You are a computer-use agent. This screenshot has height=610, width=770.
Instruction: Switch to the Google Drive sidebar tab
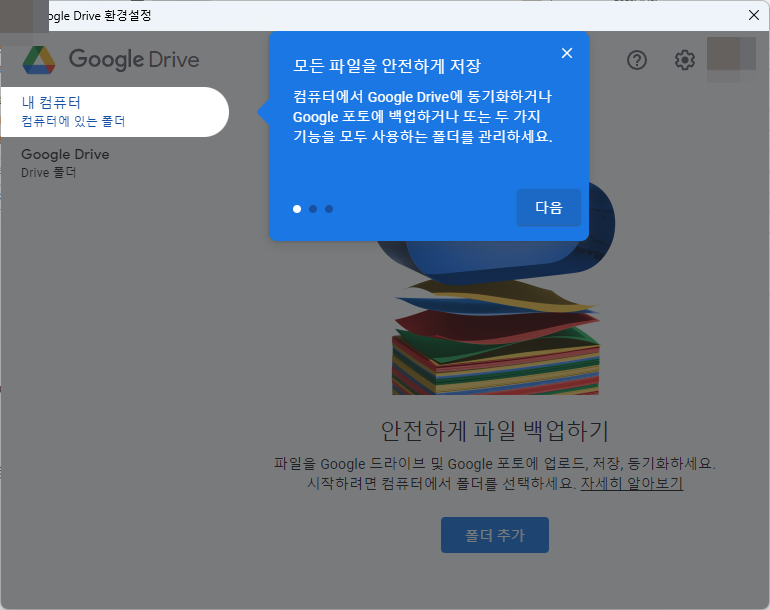[x=65, y=163]
